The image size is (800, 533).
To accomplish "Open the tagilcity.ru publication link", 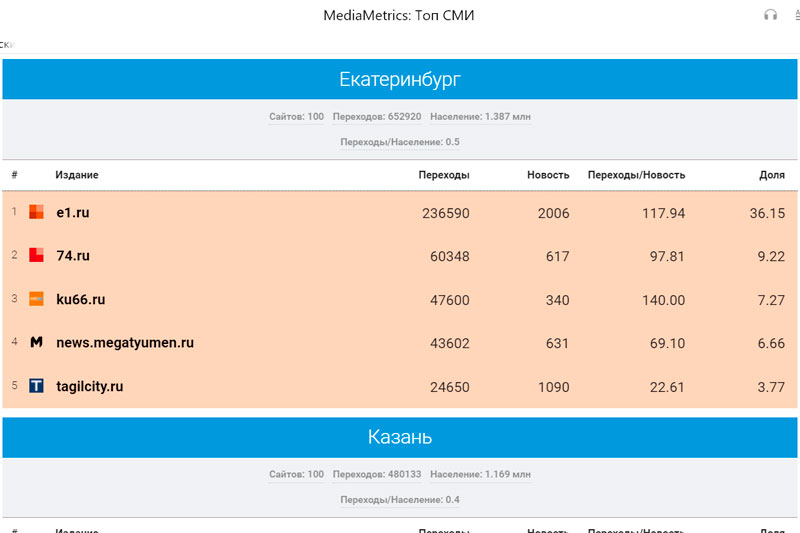I will [90, 387].
